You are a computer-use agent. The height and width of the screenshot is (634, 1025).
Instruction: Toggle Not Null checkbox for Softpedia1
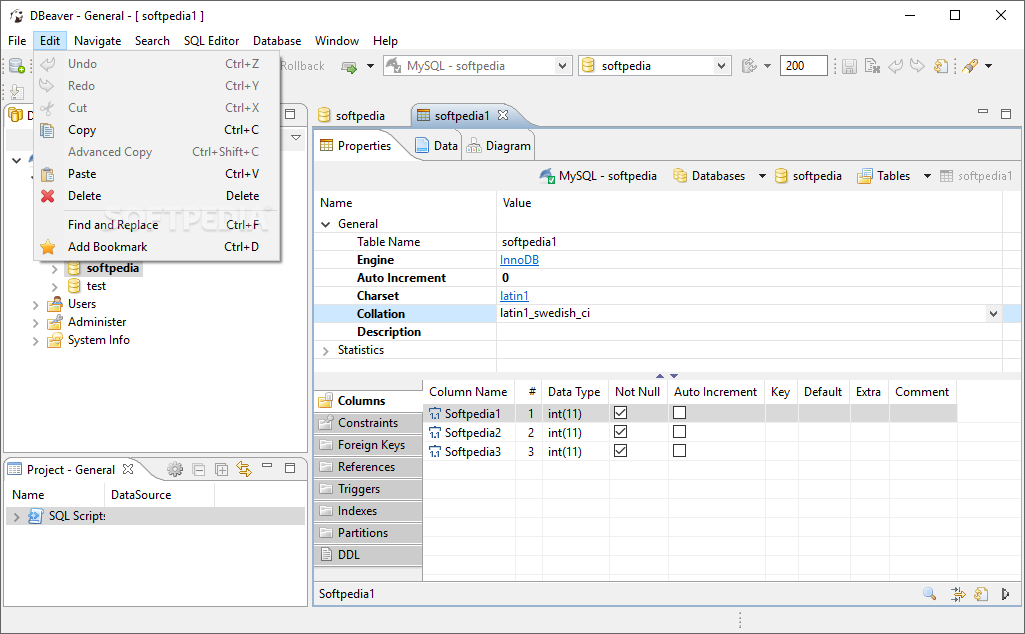[620, 412]
